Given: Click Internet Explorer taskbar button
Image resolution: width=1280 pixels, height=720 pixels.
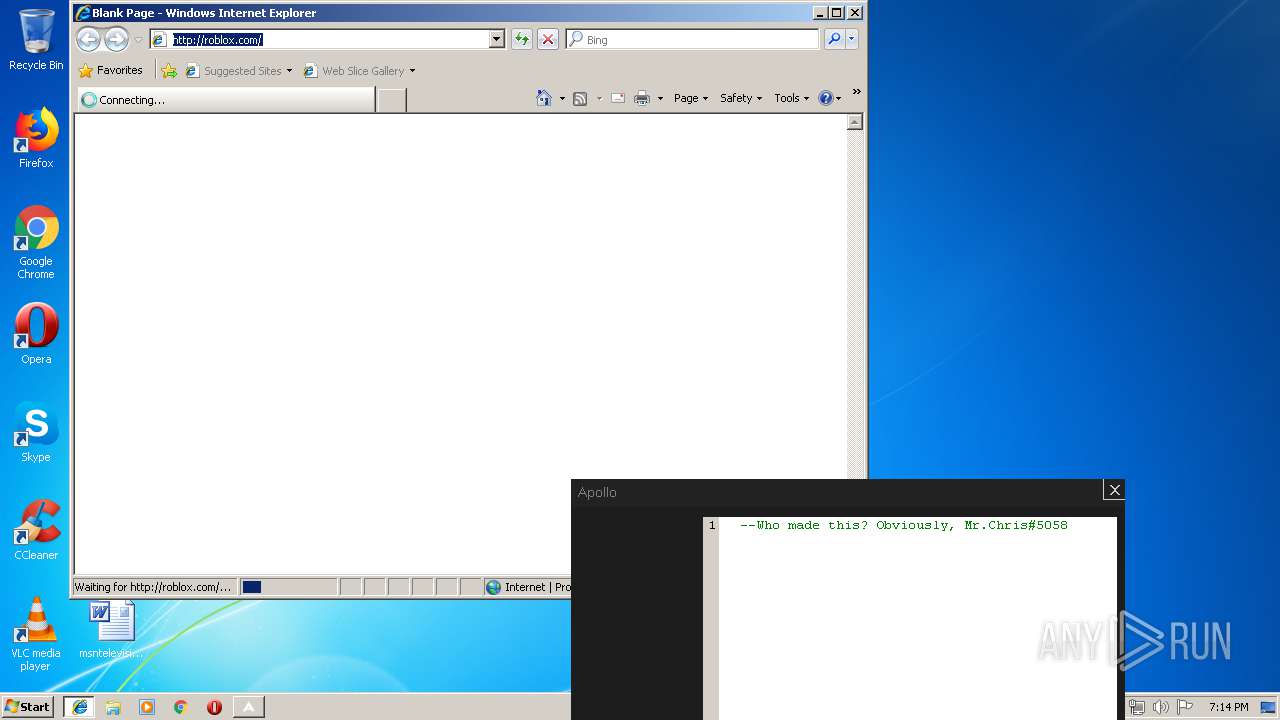Looking at the screenshot, I should (80, 707).
